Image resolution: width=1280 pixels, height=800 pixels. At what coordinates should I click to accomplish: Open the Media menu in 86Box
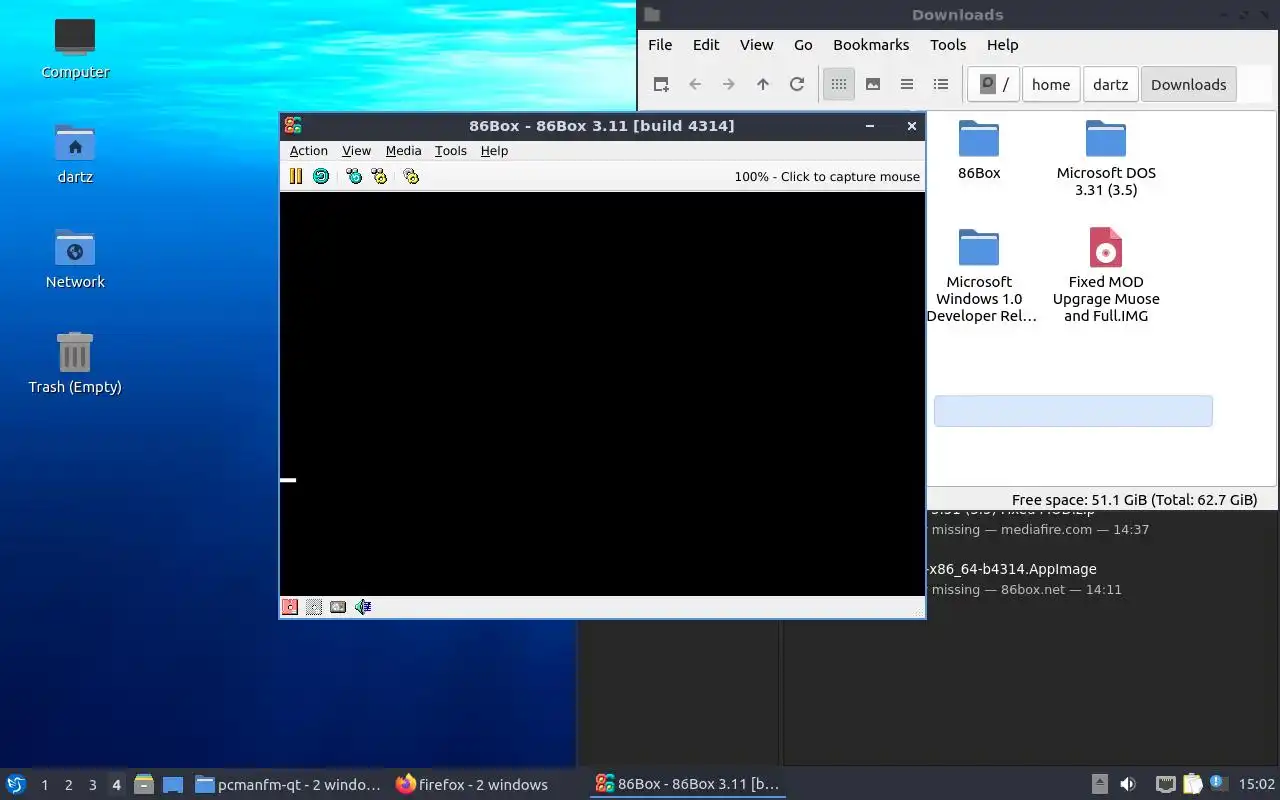coord(403,151)
